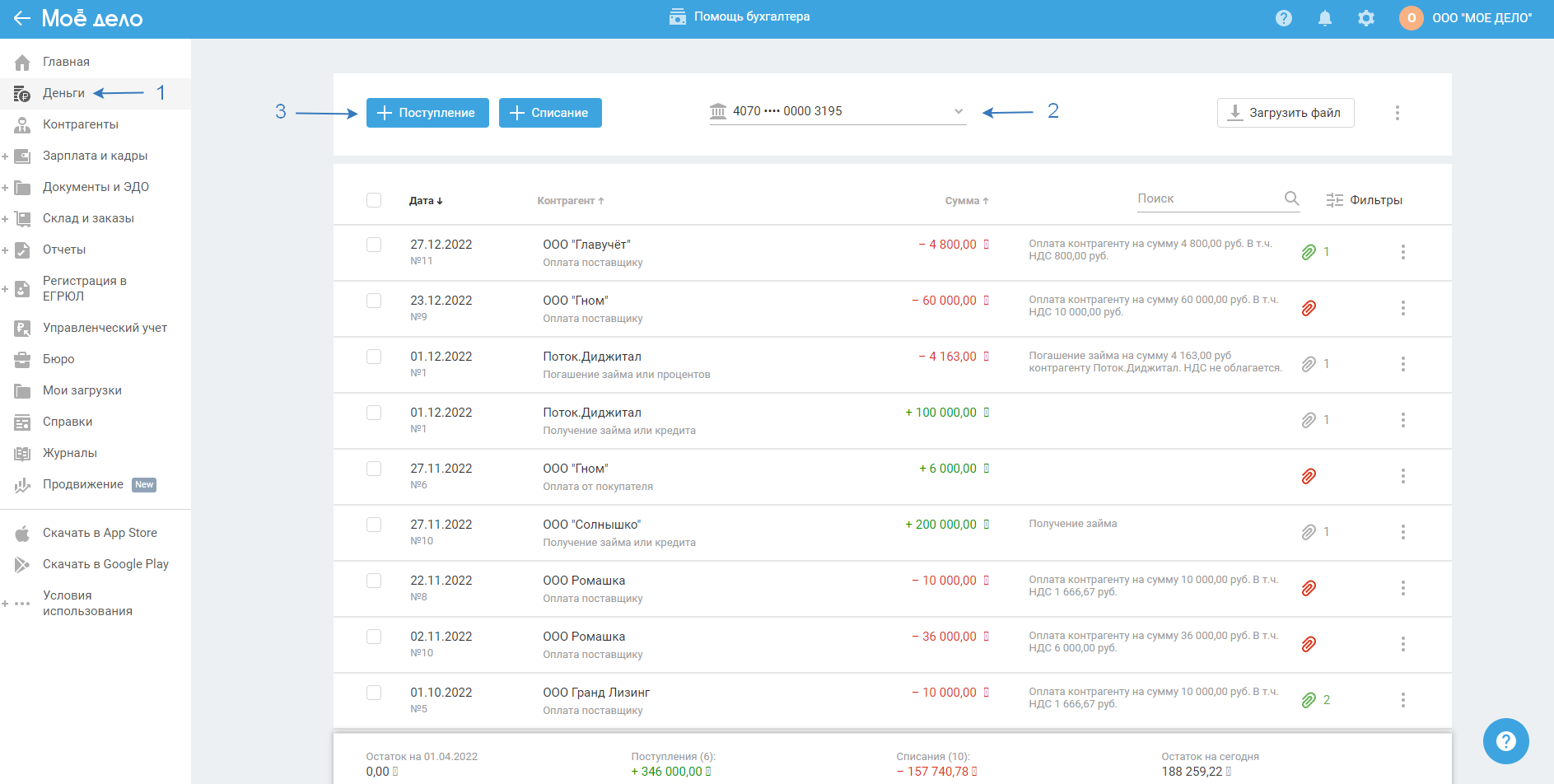Image resolution: width=1554 pixels, height=784 pixels.
Task: Open bank account 4070 •••• 0000 3195 dropdown
Action: coord(837,112)
